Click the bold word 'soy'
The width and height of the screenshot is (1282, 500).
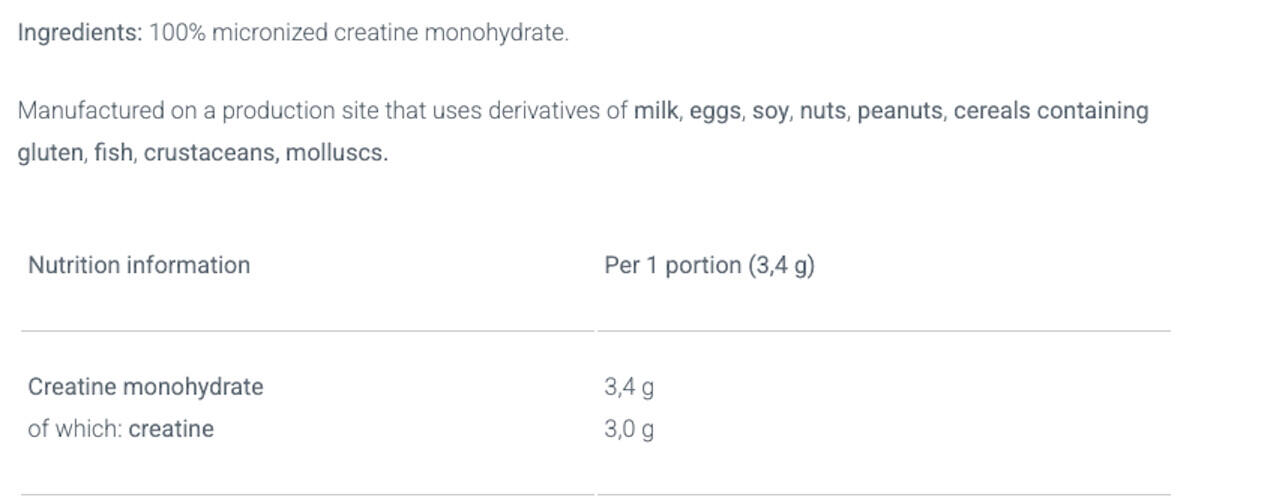[x=769, y=111]
